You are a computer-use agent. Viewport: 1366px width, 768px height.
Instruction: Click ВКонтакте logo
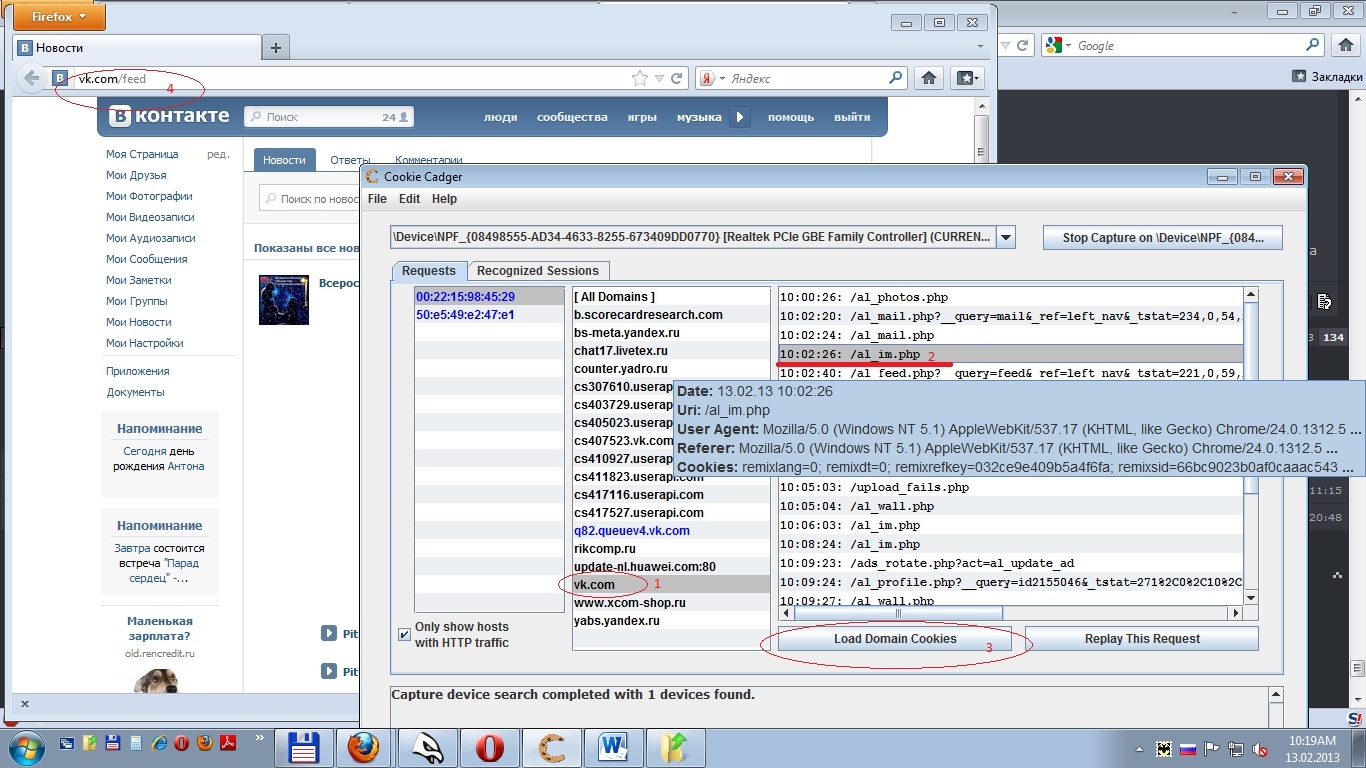[169, 116]
